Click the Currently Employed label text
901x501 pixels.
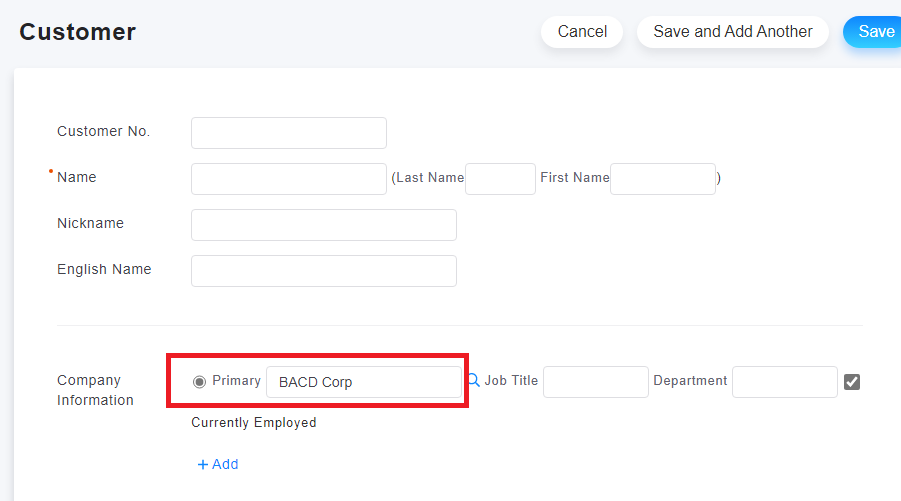coord(254,422)
